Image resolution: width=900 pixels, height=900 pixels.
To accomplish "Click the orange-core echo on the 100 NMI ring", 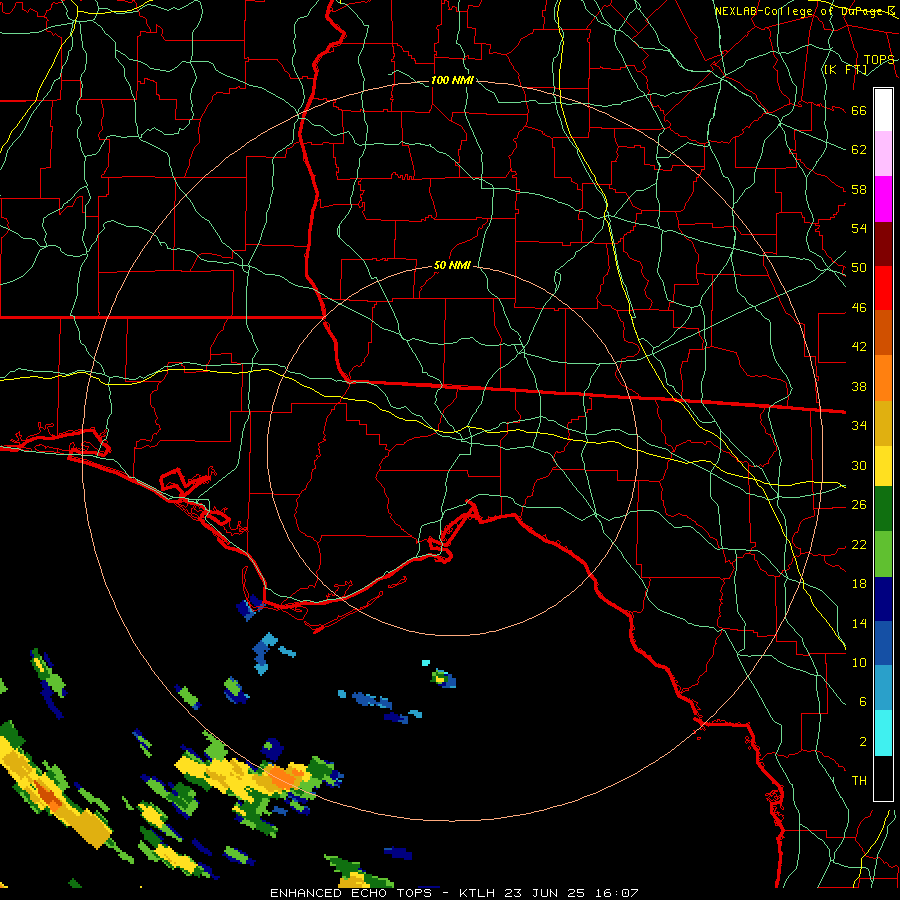I will click(x=284, y=778).
